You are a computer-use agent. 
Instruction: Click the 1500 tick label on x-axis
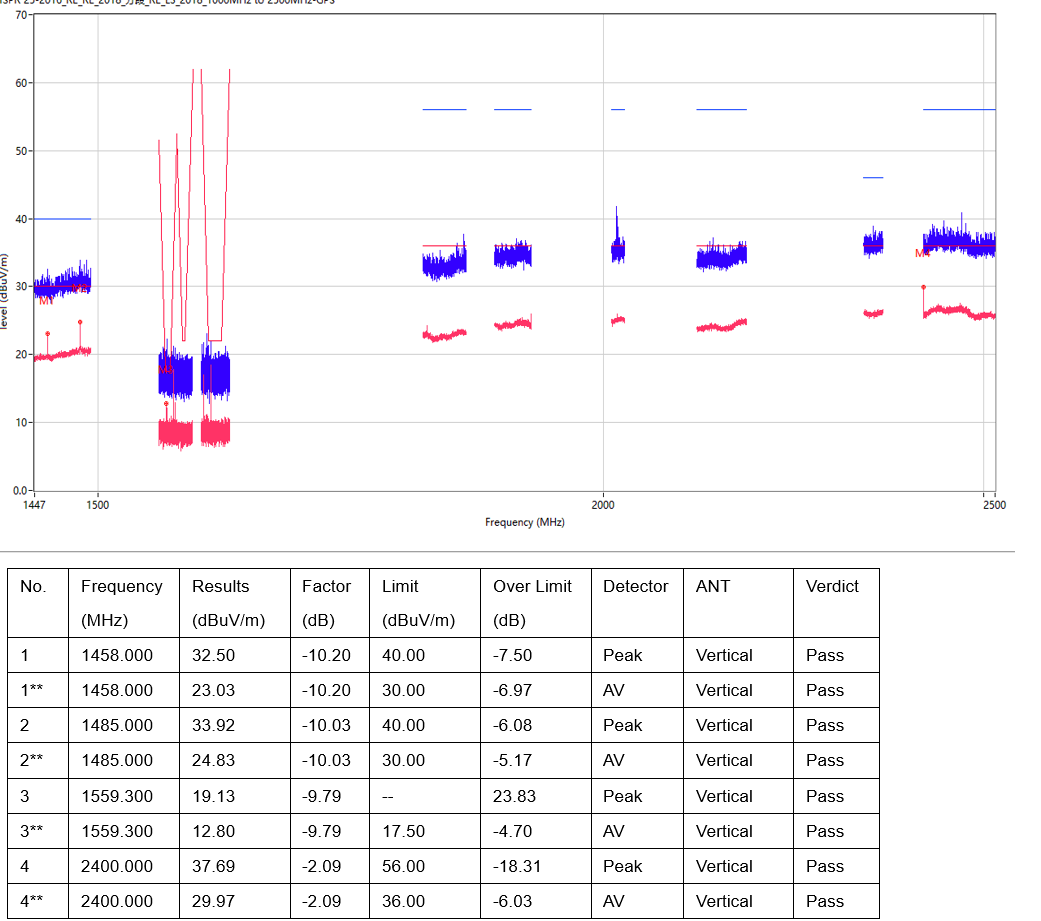(98, 505)
